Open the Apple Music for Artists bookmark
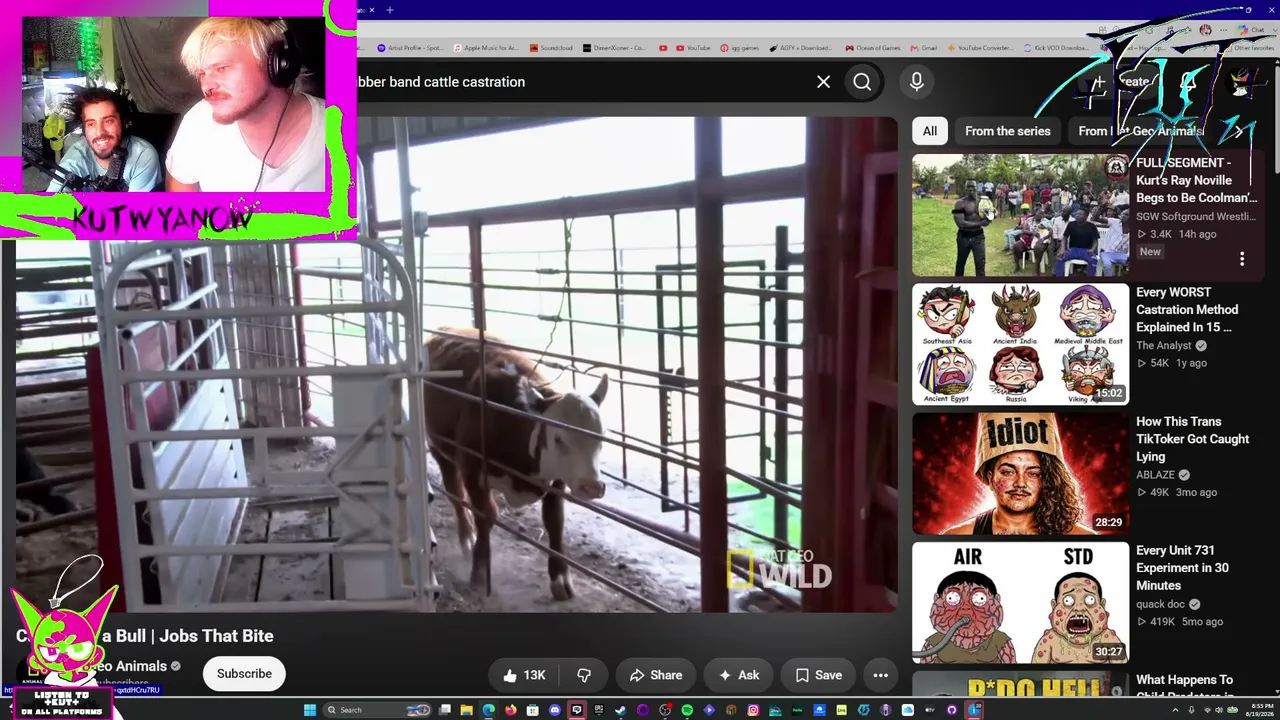 486,48
